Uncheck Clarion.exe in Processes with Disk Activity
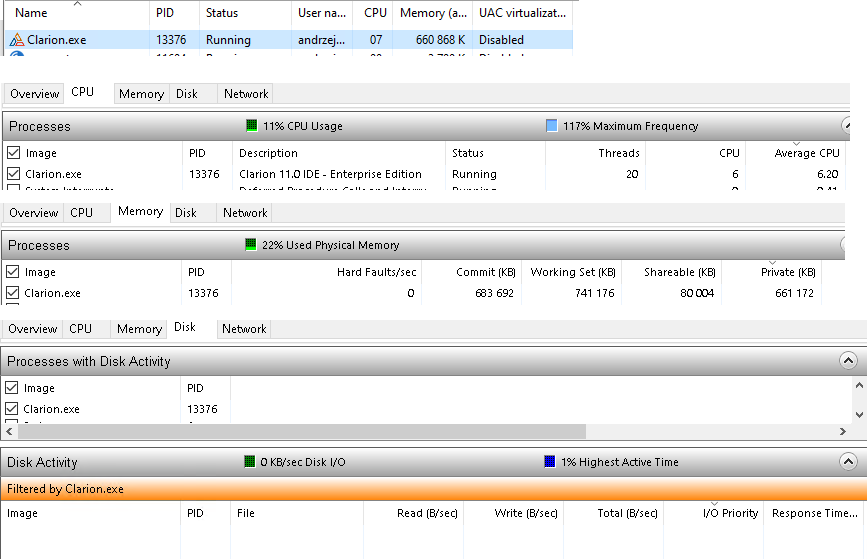Image resolution: width=867 pixels, height=559 pixels. pos(13,409)
